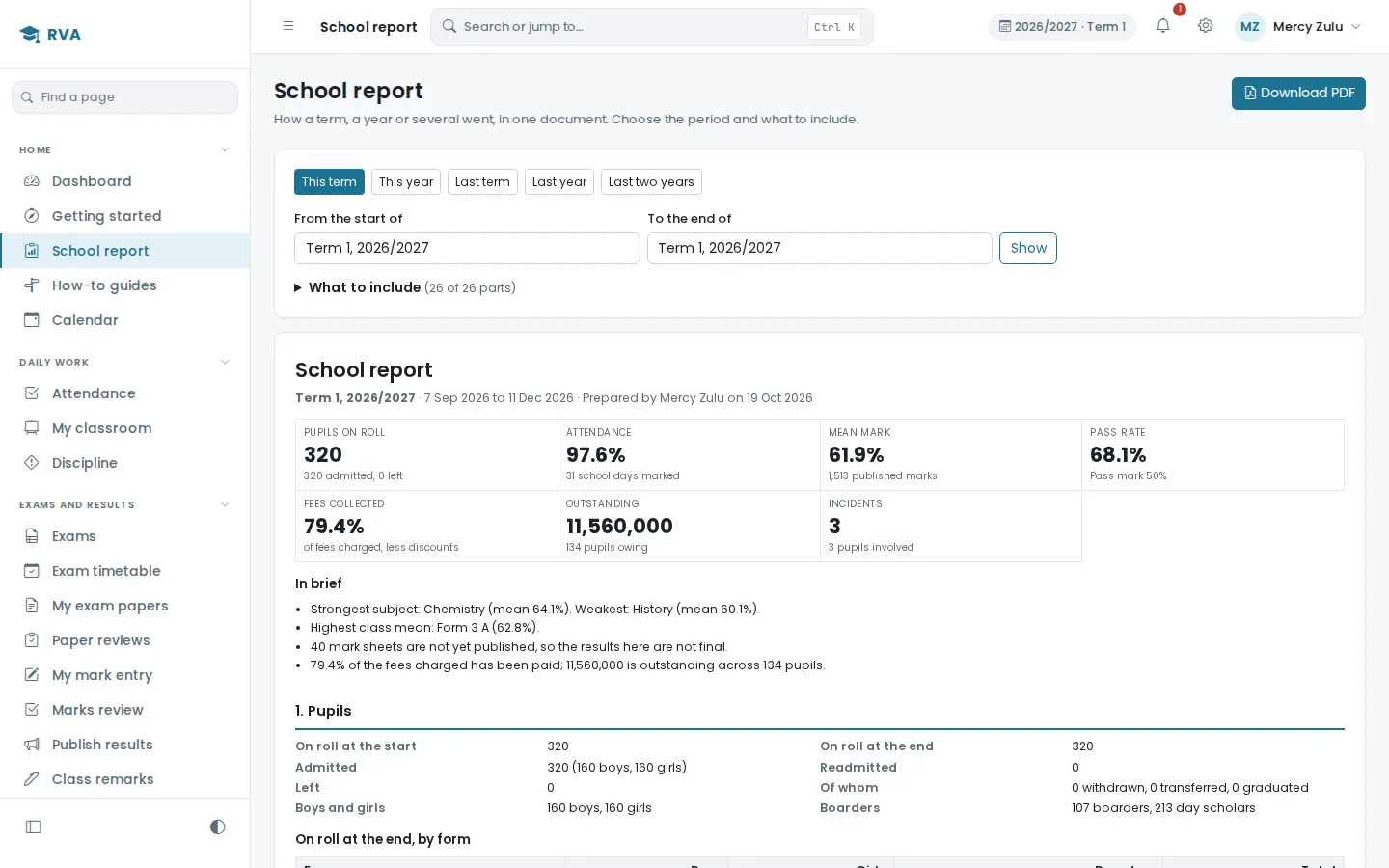
Task: Click the Search or jump to field
Action: point(652,27)
